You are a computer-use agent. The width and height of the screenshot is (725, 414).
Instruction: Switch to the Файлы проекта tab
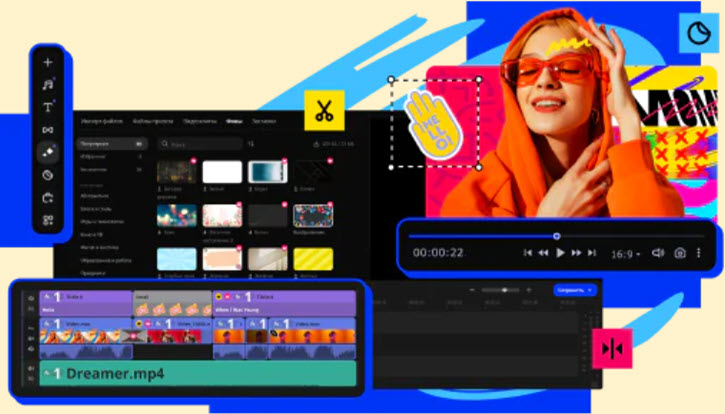[153, 121]
